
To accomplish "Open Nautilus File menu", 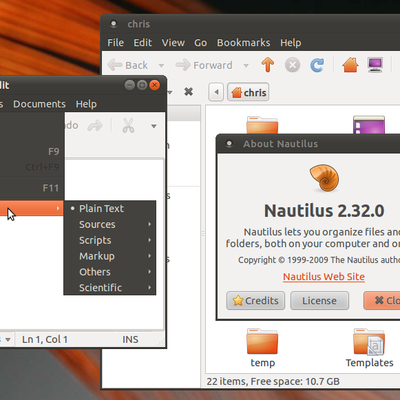I will [115, 43].
